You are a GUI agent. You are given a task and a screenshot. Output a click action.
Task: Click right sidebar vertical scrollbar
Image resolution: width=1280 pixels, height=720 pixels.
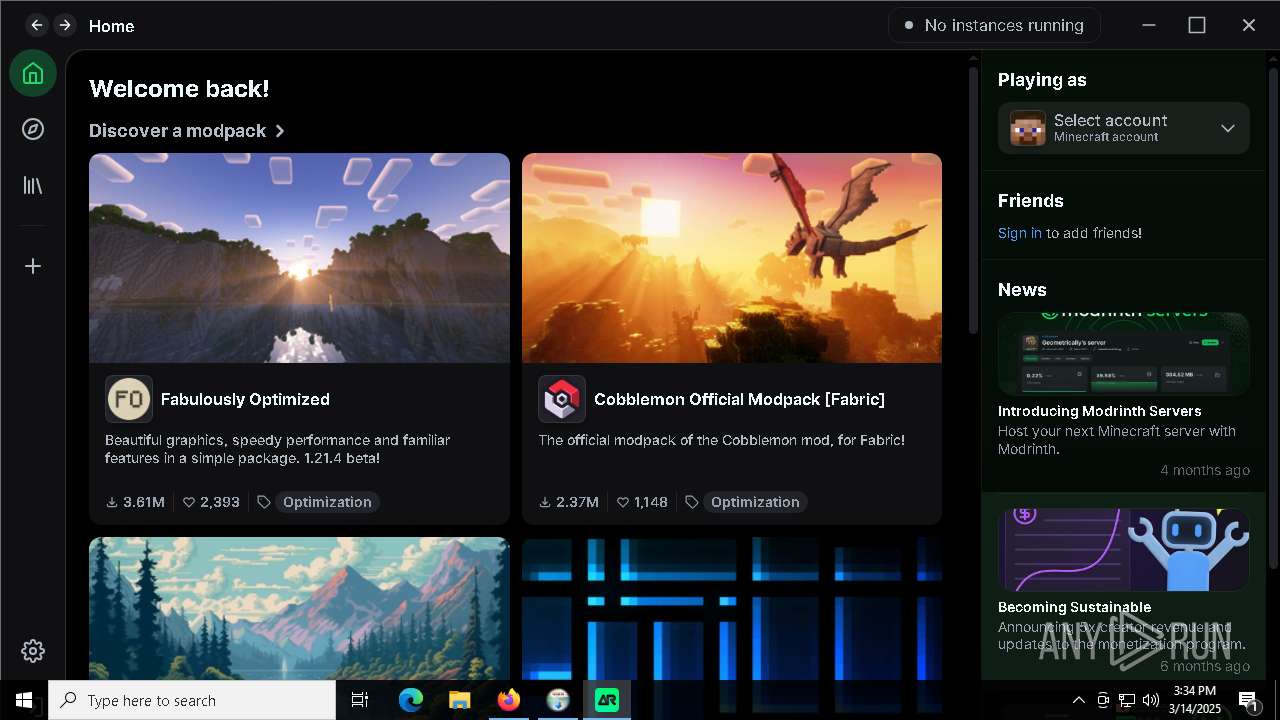coord(1273,320)
